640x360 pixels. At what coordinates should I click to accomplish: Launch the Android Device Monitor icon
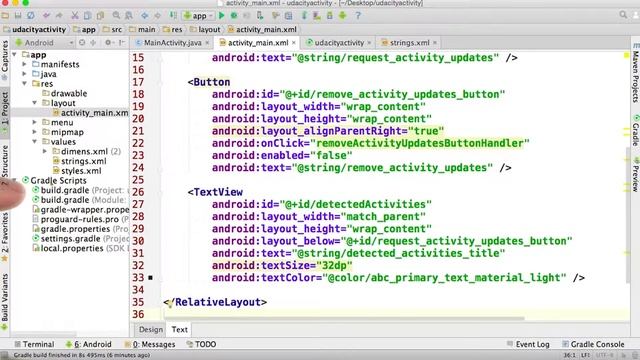342,16
